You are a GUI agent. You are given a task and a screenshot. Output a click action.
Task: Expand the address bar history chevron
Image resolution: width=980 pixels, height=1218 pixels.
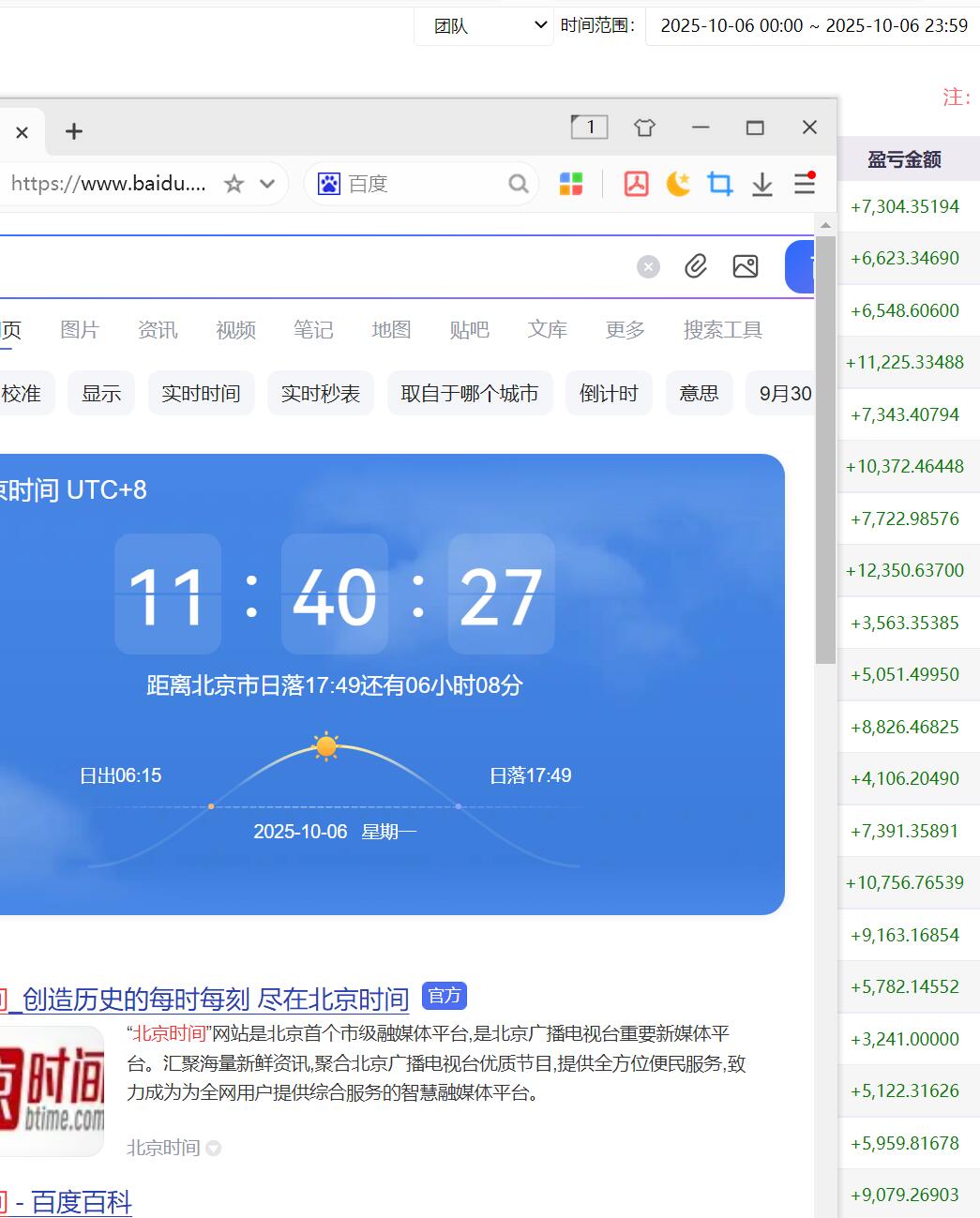[267, 184]
